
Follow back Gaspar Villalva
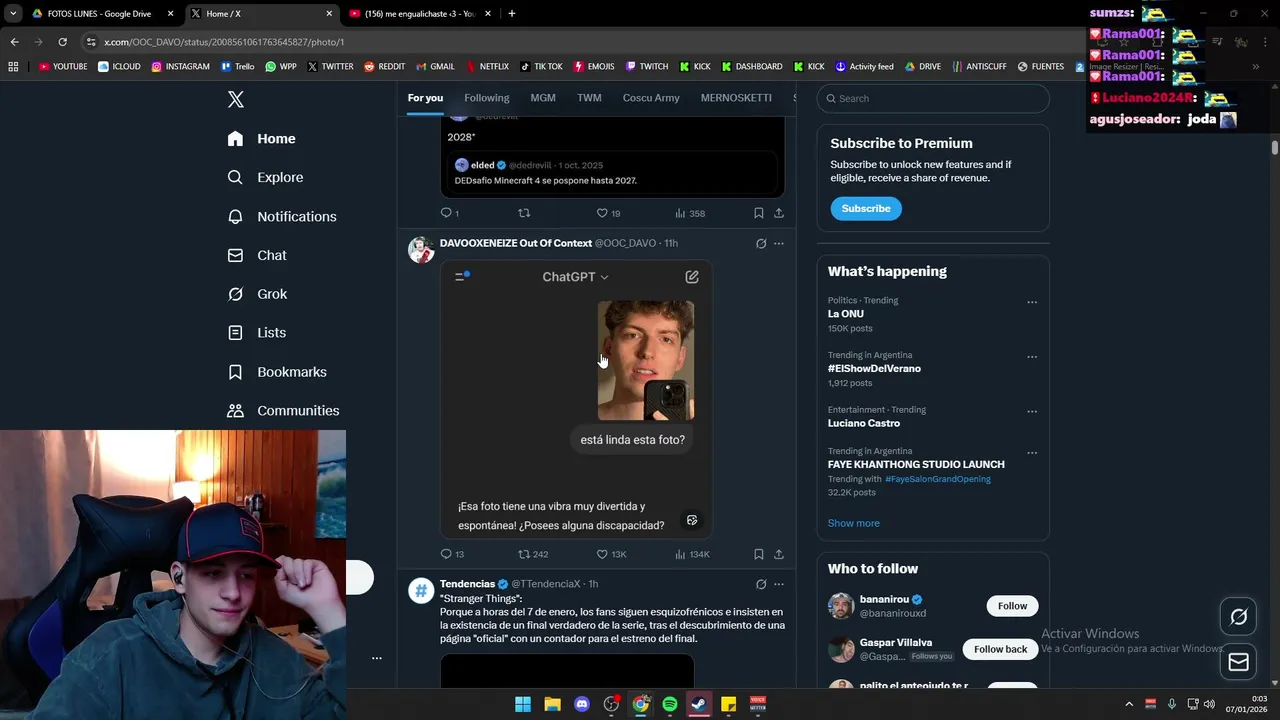[x=1000, y=649]
